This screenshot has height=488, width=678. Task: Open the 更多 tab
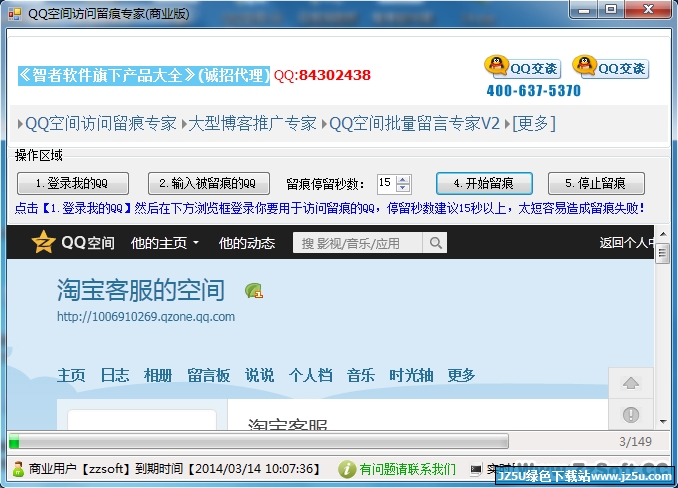pyautogui.click(x=461, y=375)
